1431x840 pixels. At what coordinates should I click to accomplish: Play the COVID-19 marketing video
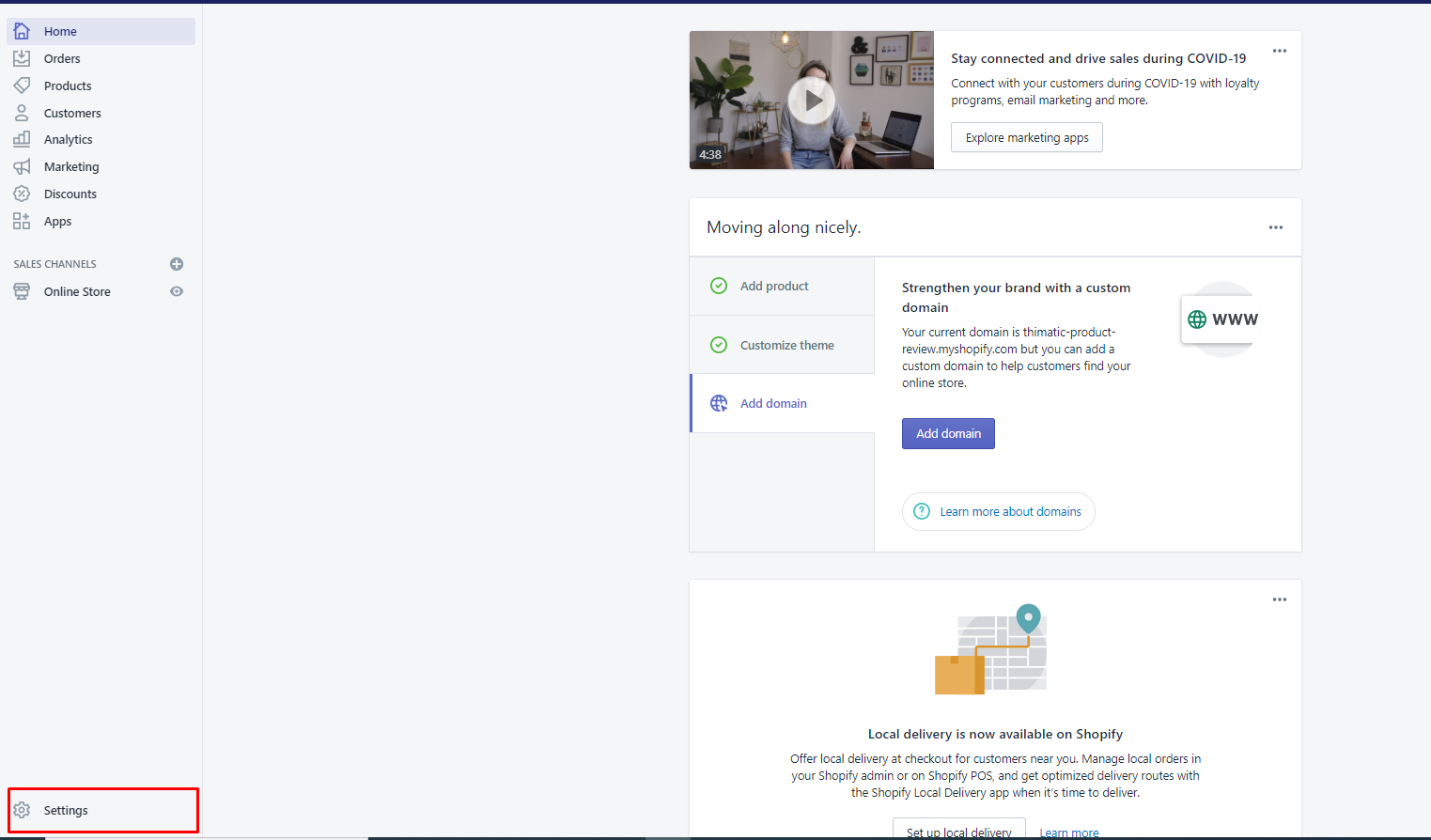(812, 100)
